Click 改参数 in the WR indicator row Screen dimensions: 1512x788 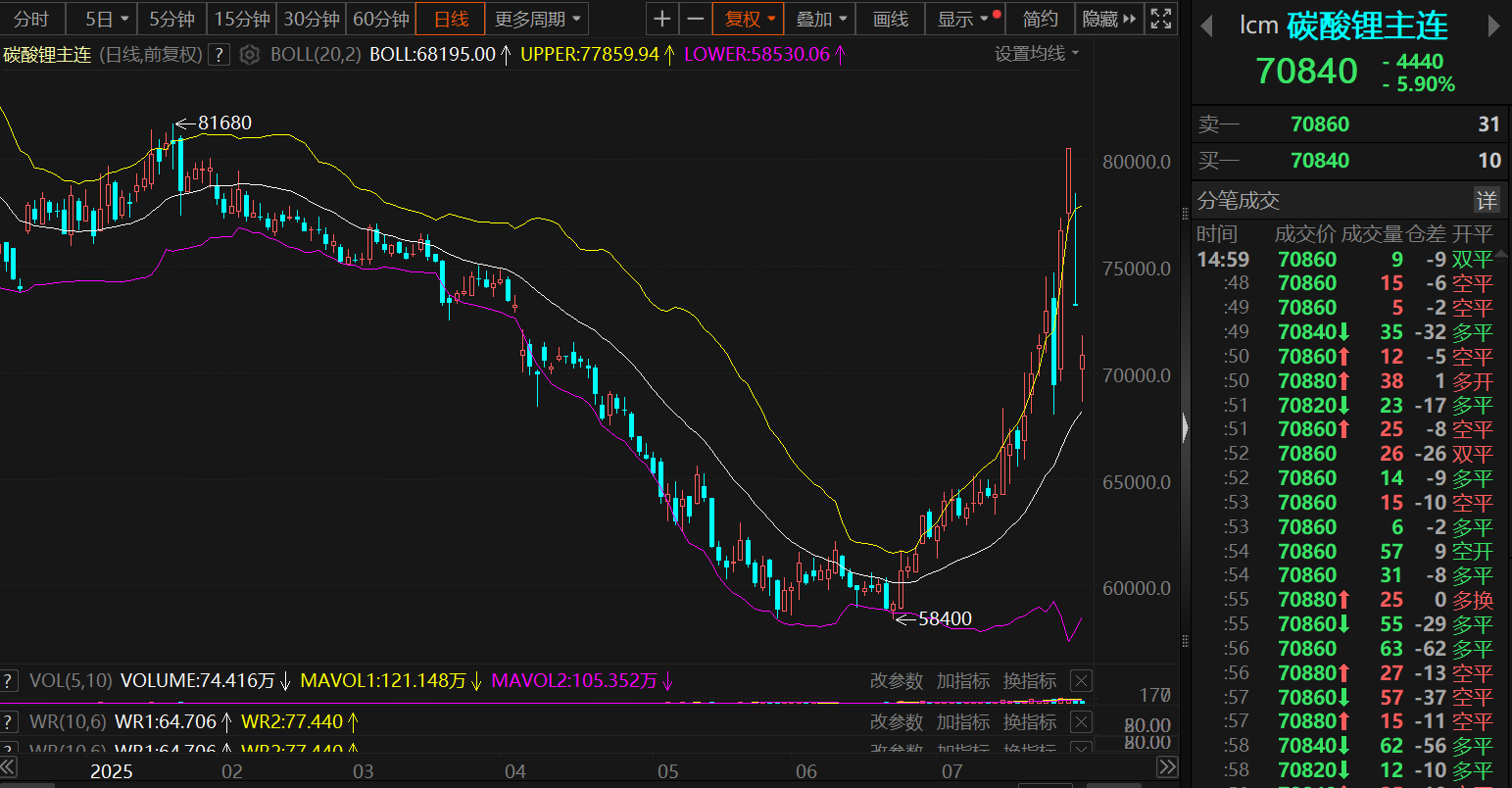click(896, 722)
